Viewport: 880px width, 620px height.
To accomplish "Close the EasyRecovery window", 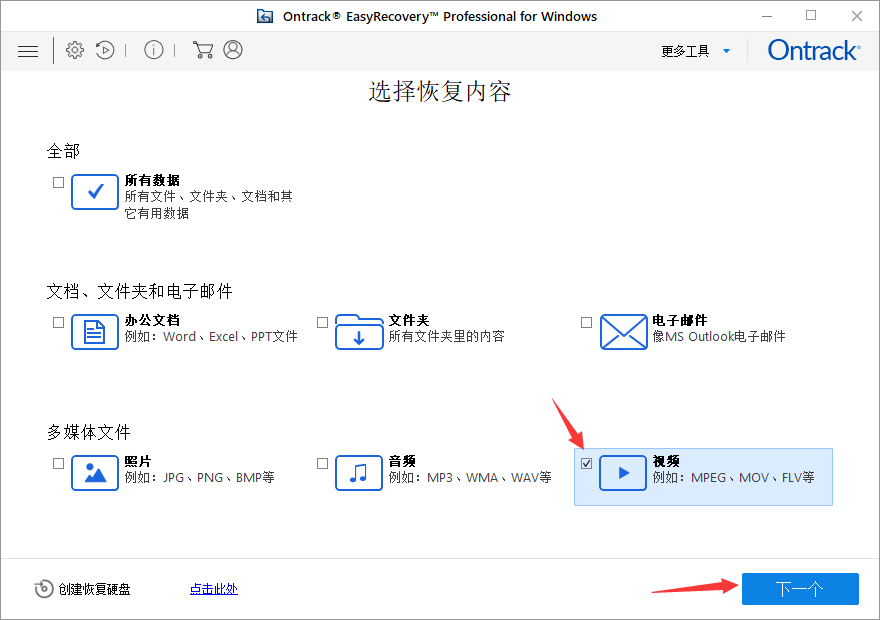I will click(x=856, y=16).
